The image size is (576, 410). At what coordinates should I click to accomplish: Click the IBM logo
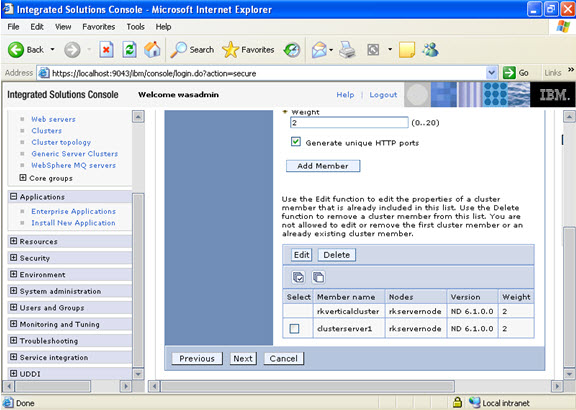(x=553, y=95)
